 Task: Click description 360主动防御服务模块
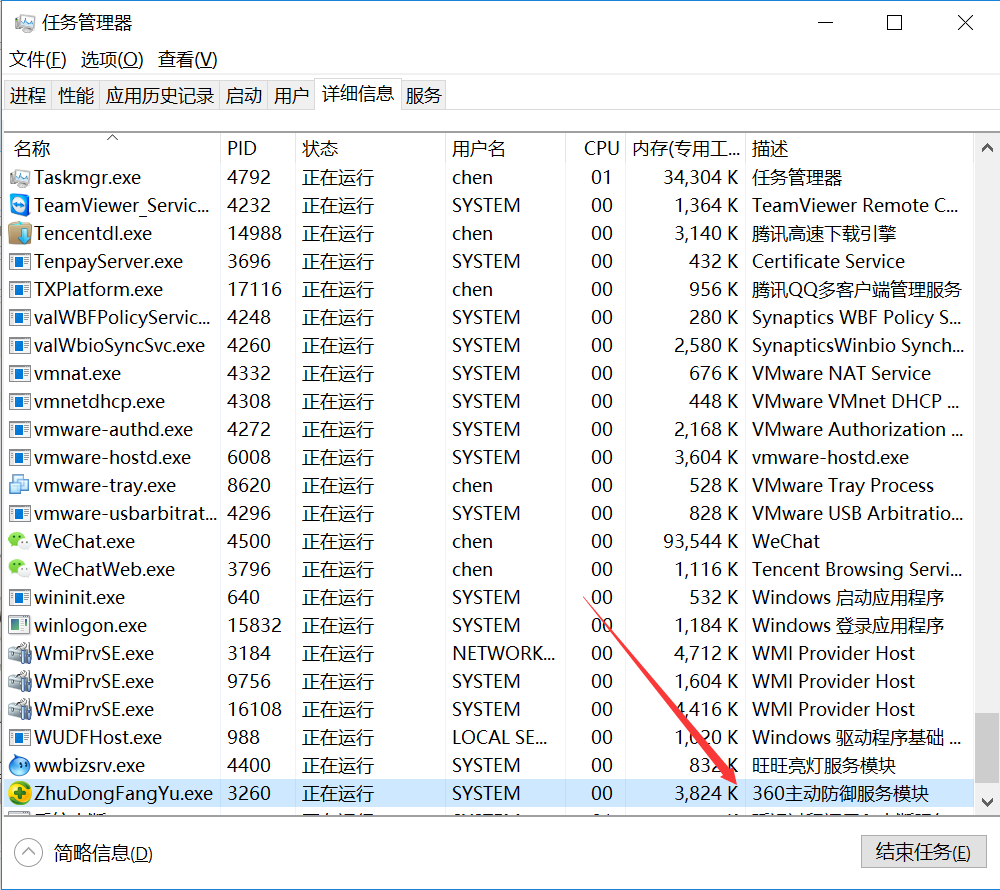(x=841, y=793)
